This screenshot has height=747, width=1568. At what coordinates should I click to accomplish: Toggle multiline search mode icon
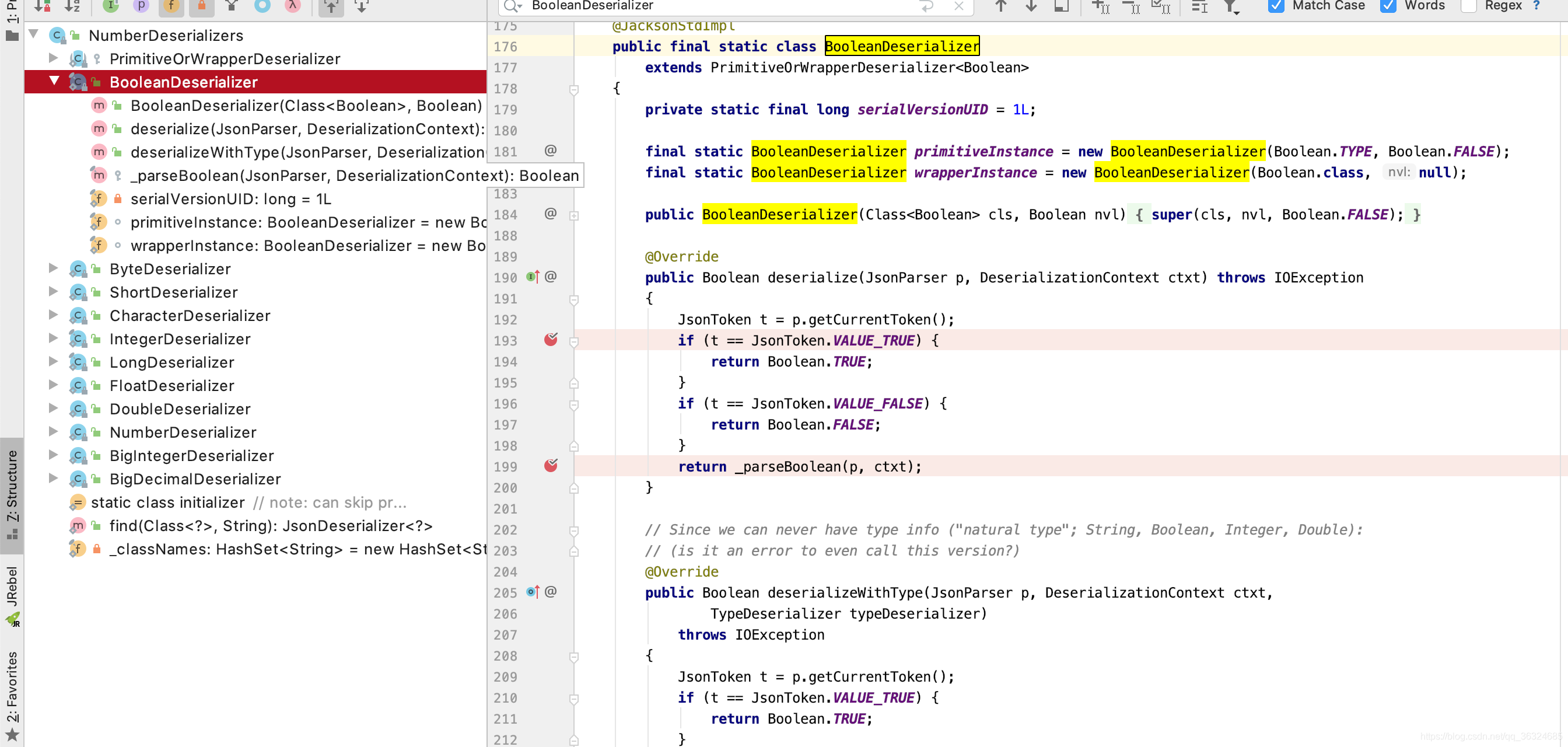[x=1200, y=6]
